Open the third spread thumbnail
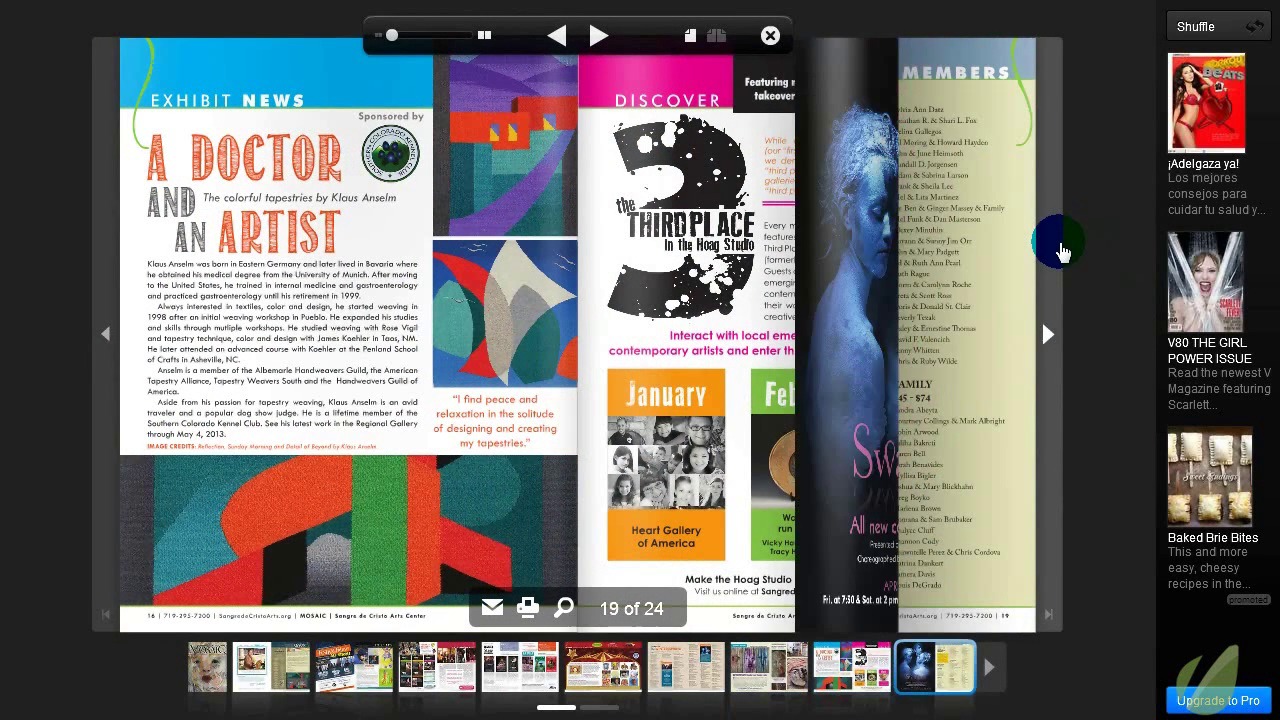Image resolution: width=1280 pixels, height=720 pixels. point(354,667)
